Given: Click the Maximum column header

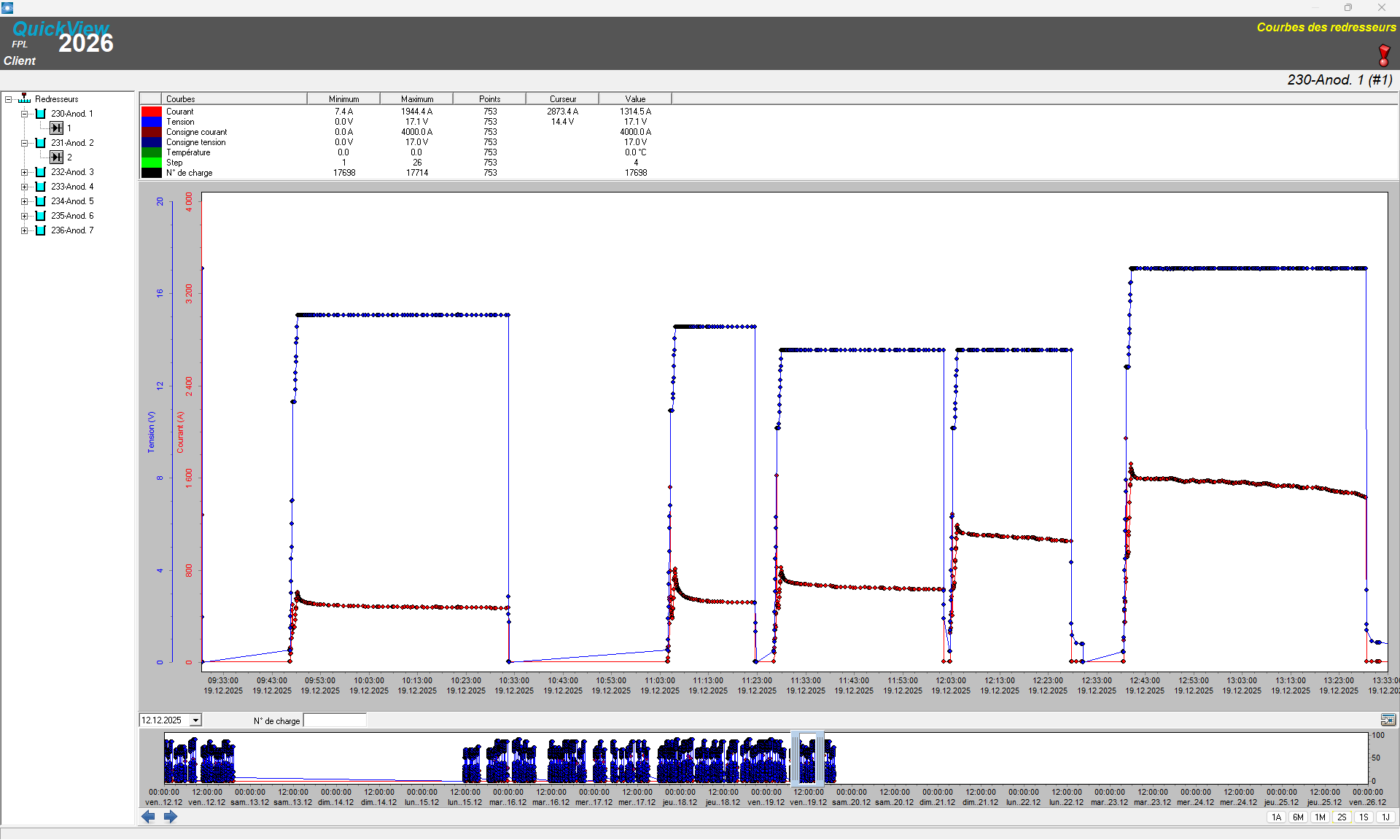Looking at the screenshot, I should point(416,99).
